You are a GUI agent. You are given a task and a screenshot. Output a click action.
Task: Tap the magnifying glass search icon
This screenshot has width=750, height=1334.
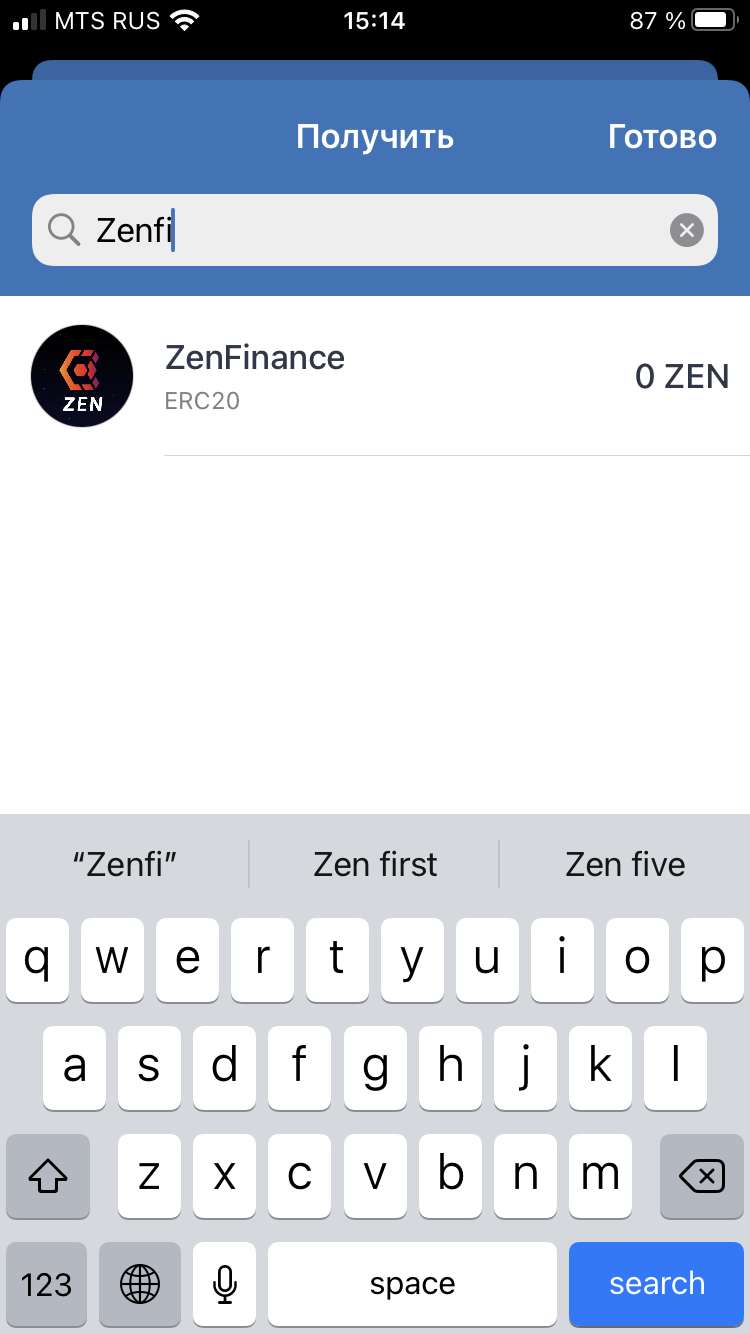coord(64,230)
